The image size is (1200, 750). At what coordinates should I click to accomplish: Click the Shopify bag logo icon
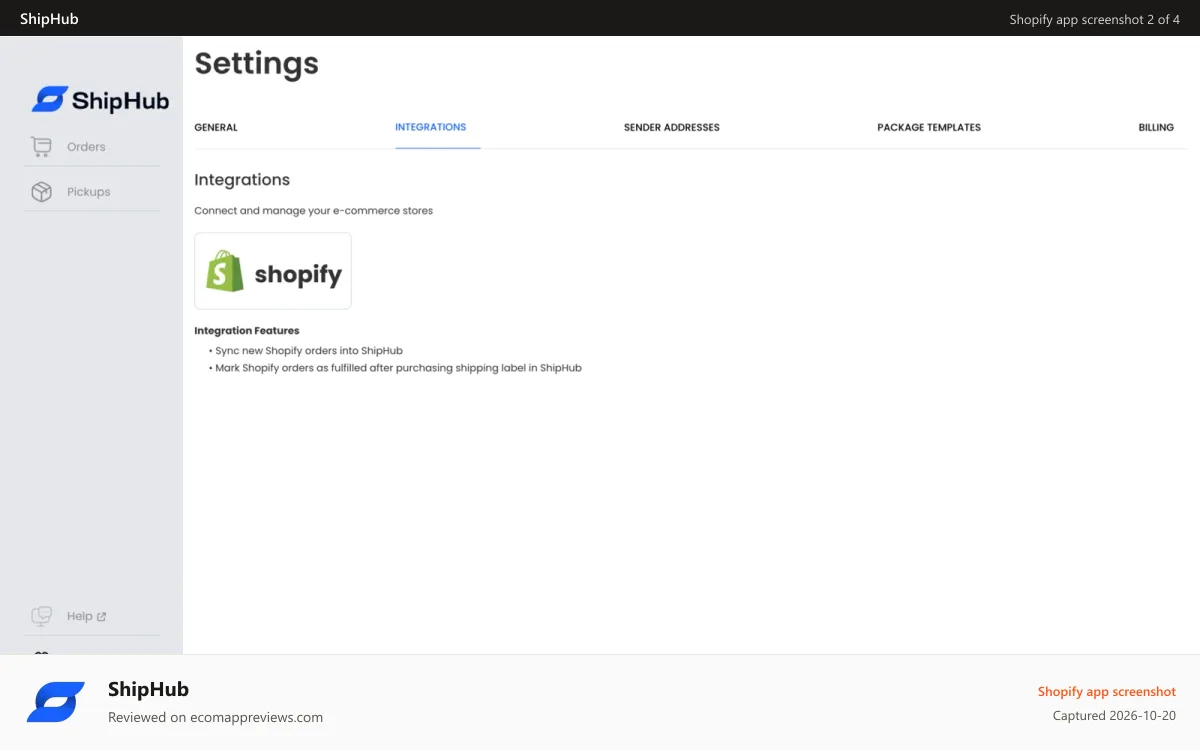pyautogui.click(x=225, y=271)
